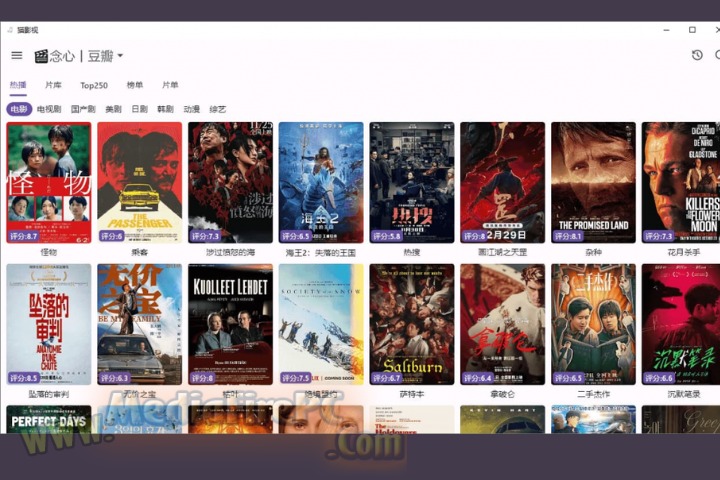Open the 无价之宝 poster
The image size is (720, 480).
pos(140,324)
